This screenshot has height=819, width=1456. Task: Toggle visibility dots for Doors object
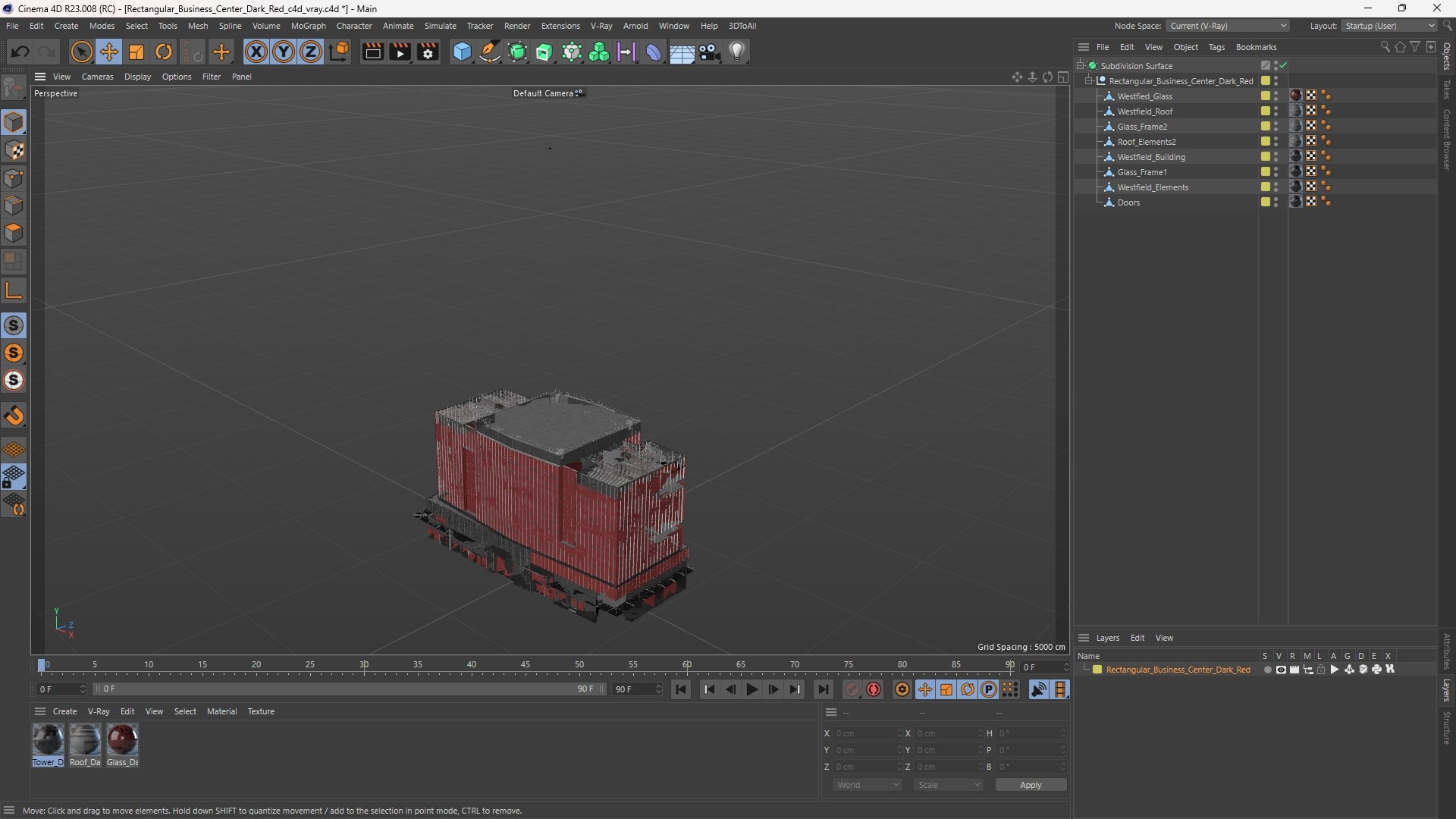point(1276,202)
